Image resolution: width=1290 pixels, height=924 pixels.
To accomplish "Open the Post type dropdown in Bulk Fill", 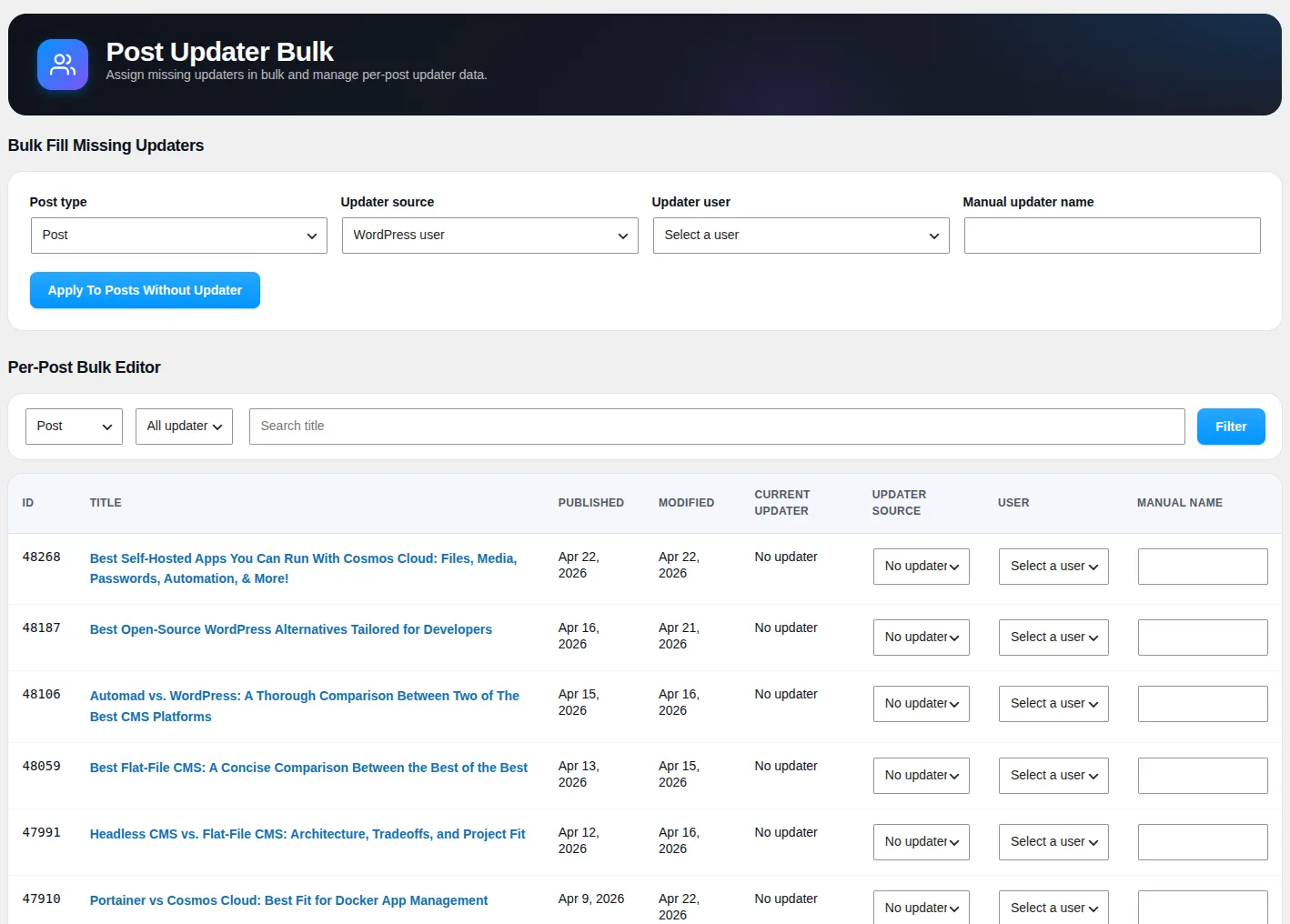I will [x=179, y=236].
